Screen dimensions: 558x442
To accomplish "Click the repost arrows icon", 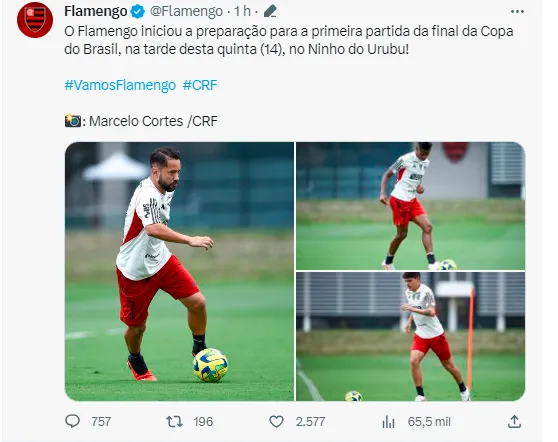I will coord(174,422).
